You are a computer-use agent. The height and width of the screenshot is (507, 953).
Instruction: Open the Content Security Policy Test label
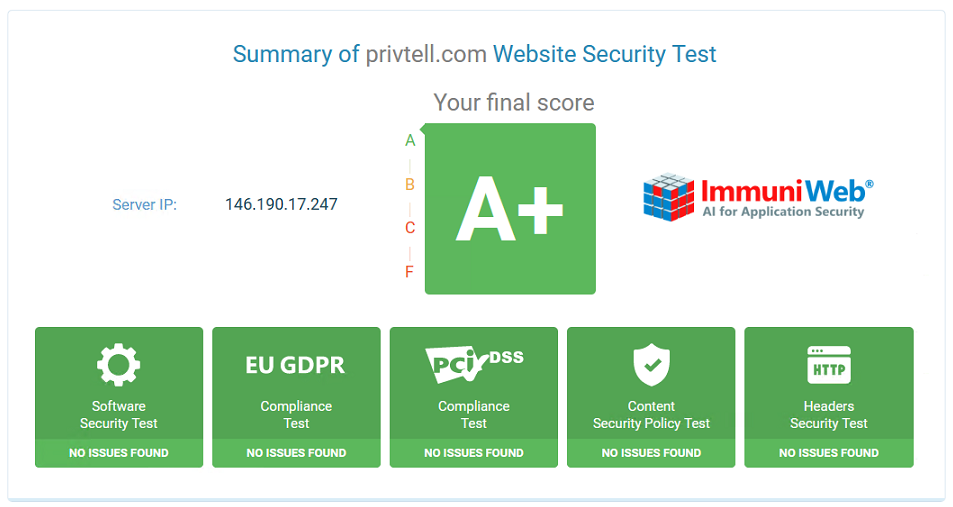click(651, 415)
